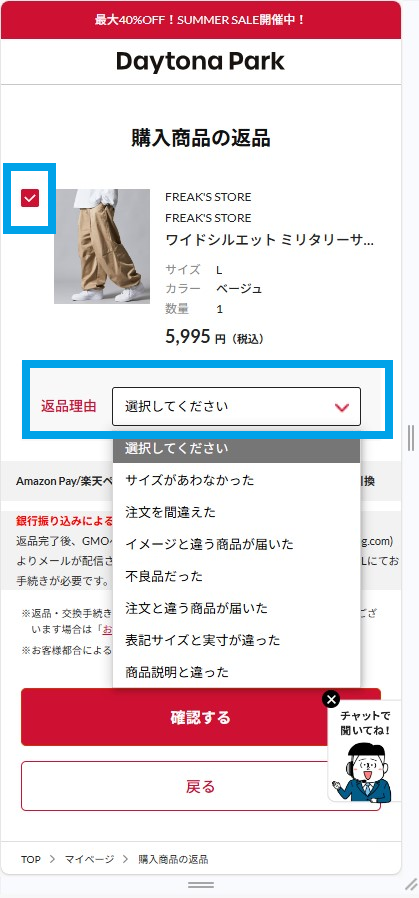The width and height of the screenshot is (419, 898).
Task: Open the beige pants product thumbnail
Action: (x=102, y=246)
